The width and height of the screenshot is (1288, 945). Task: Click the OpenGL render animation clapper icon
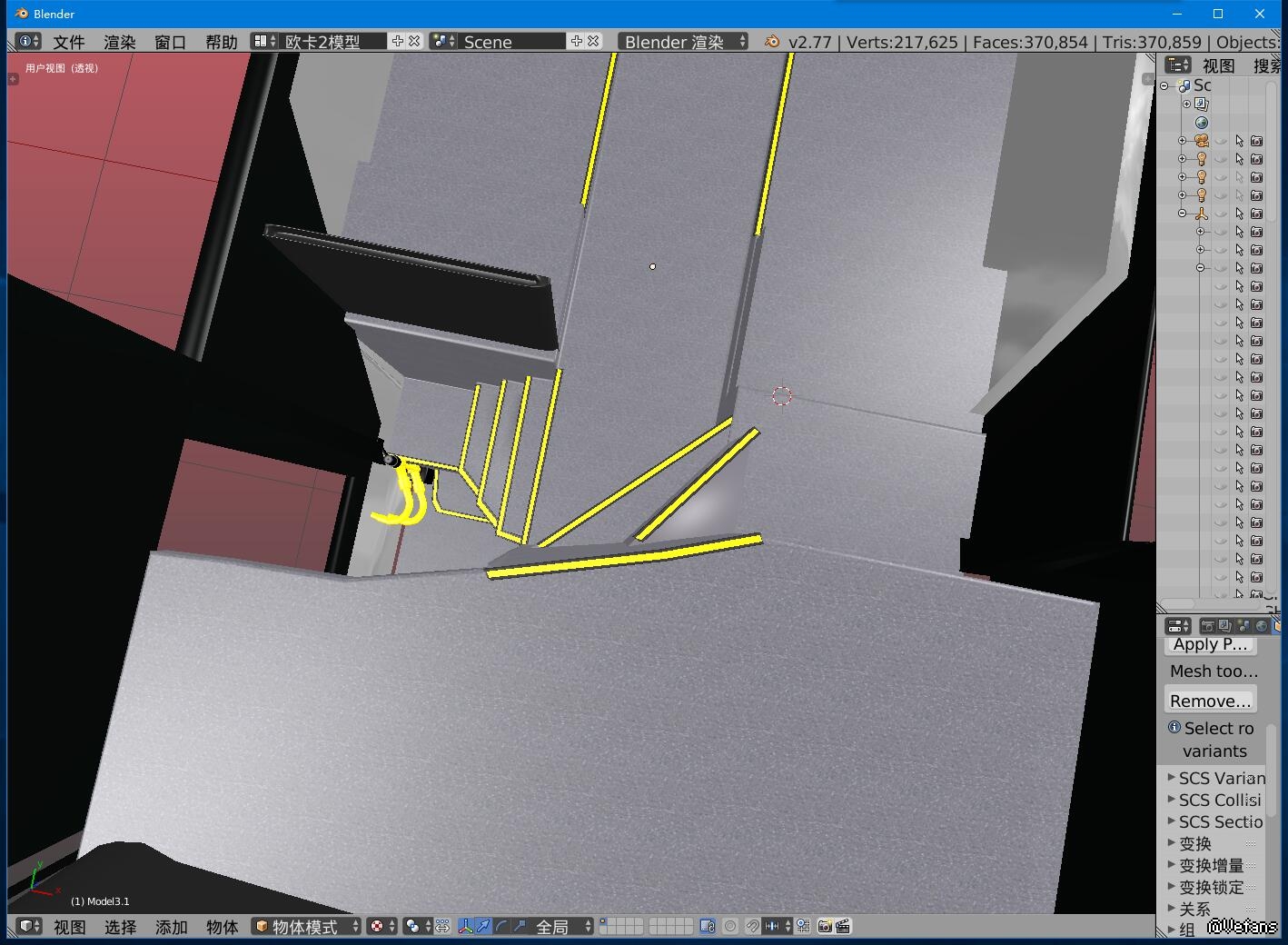point(843,926)
